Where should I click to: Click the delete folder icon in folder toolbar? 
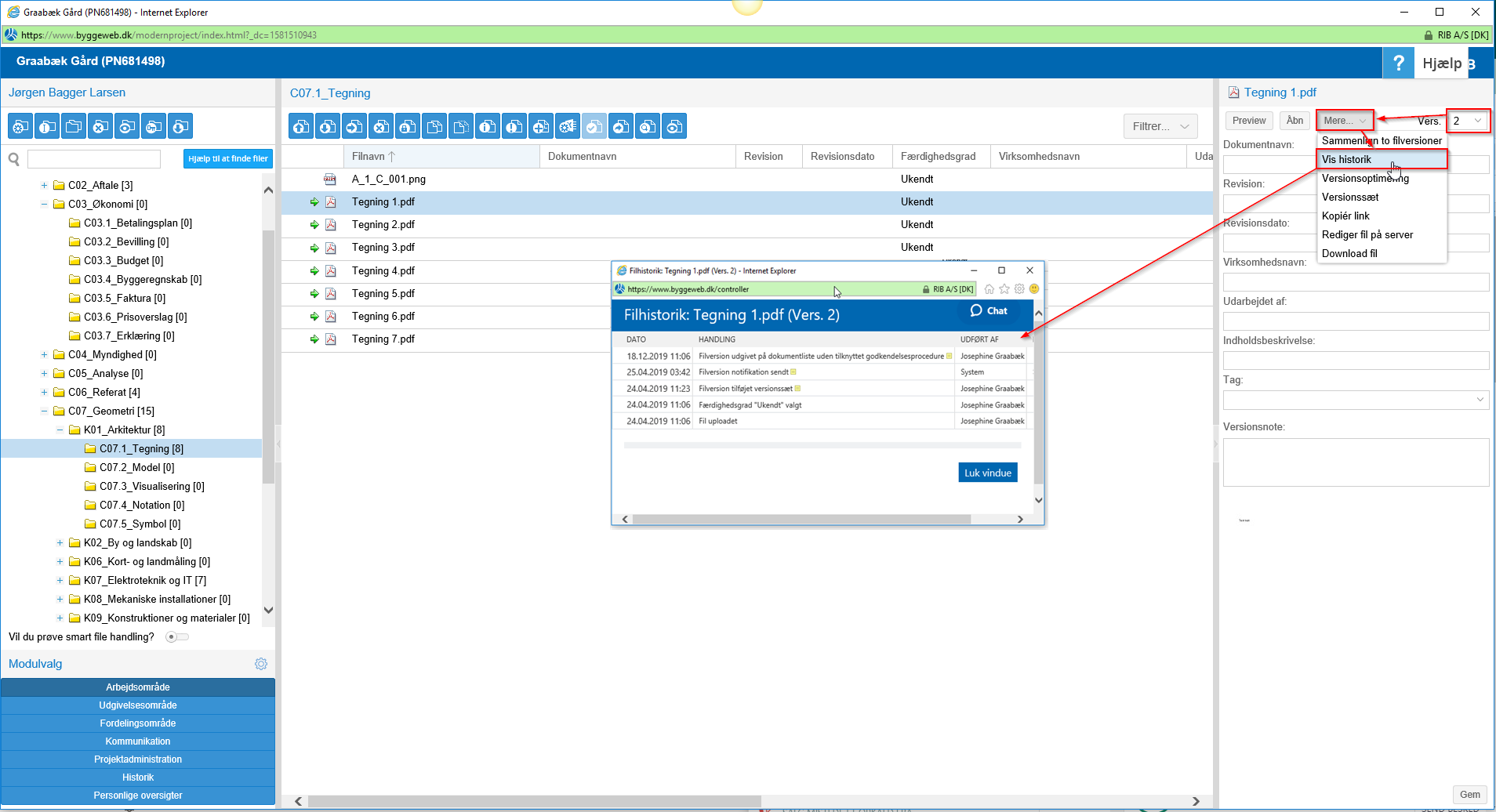(x=100, y=126)
